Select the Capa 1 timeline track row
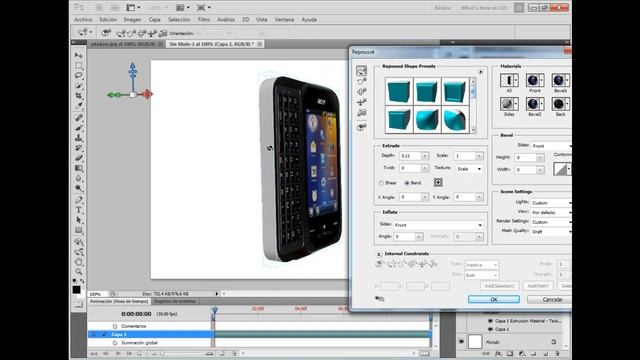The image size is (640, 360). [x=260, y=334]
